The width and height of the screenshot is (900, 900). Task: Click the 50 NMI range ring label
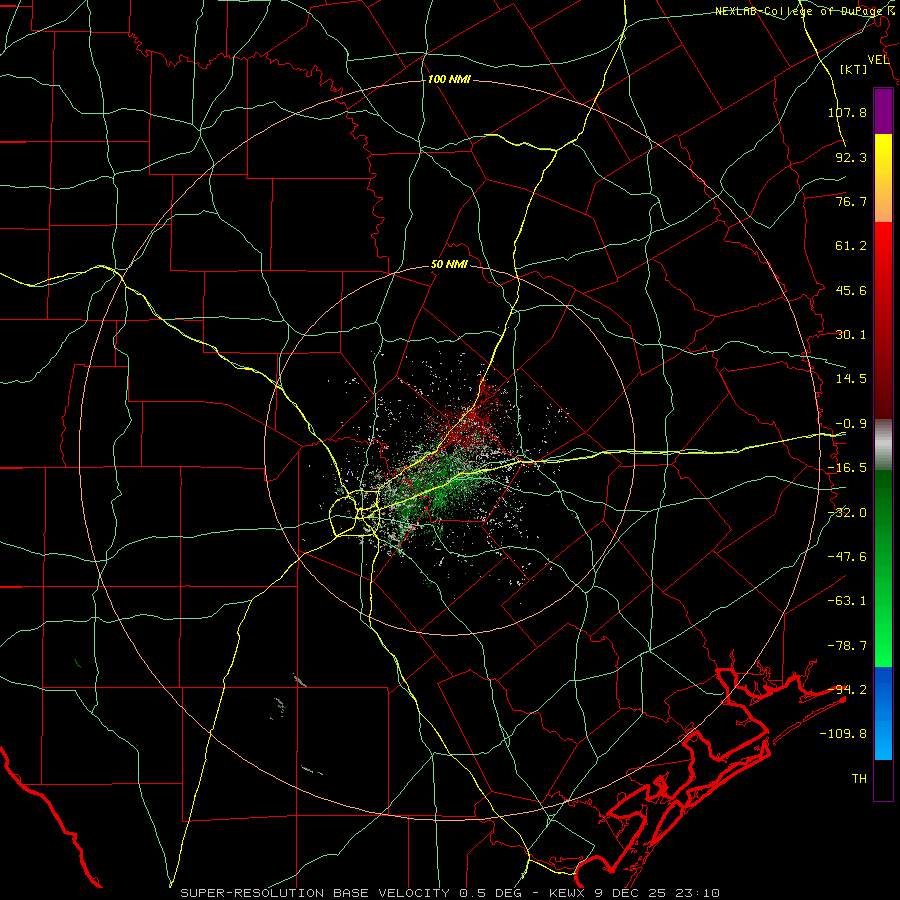pyautogui.click(x=449, y=265)
